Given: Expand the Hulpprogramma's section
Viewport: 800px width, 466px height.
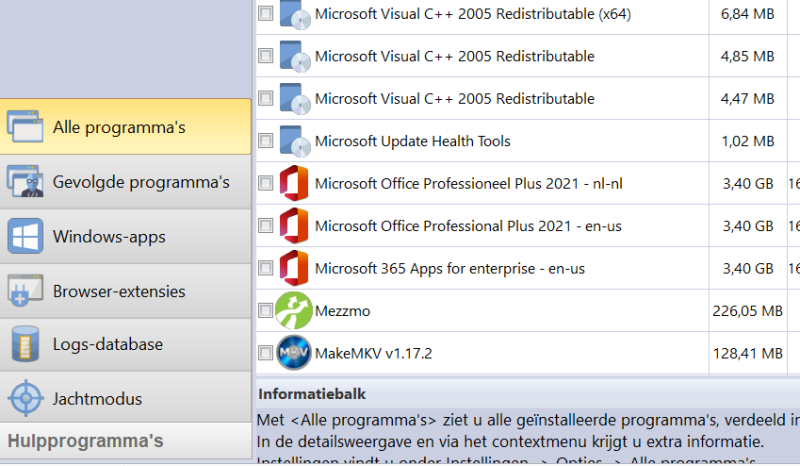Looking at the screenshot, I should click(x=86, y=441).
